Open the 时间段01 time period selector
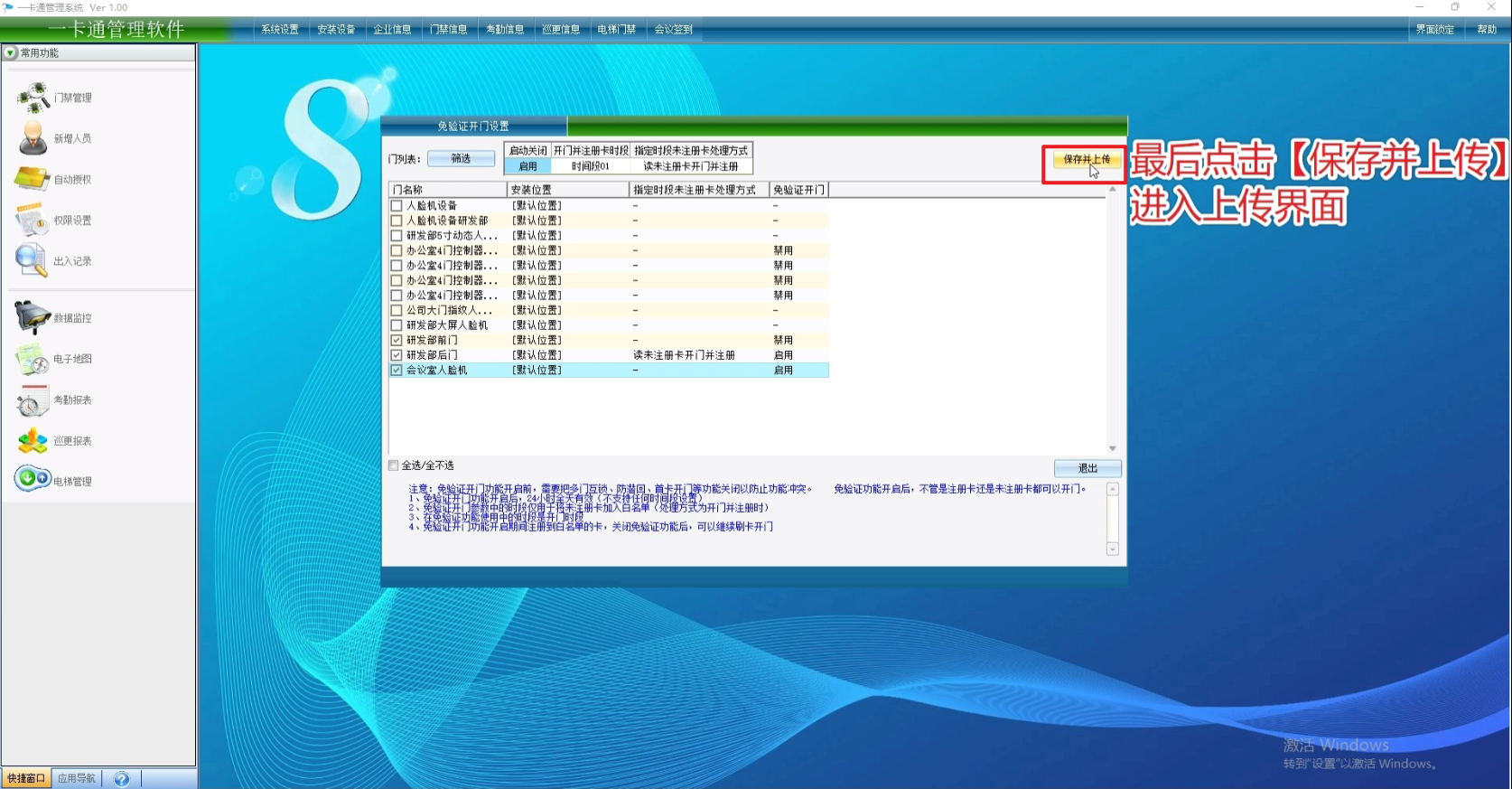The image size is (1512, 789). (591, 166)
